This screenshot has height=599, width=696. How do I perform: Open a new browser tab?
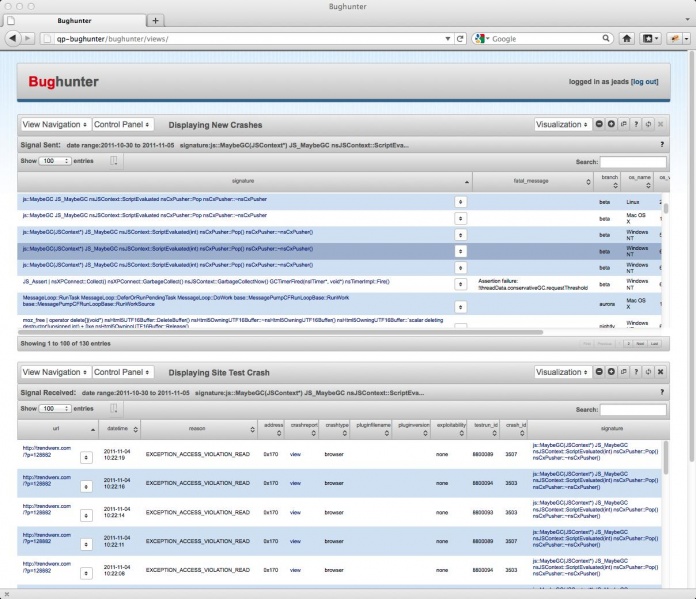pyautogui.click(x=155, y=20)
